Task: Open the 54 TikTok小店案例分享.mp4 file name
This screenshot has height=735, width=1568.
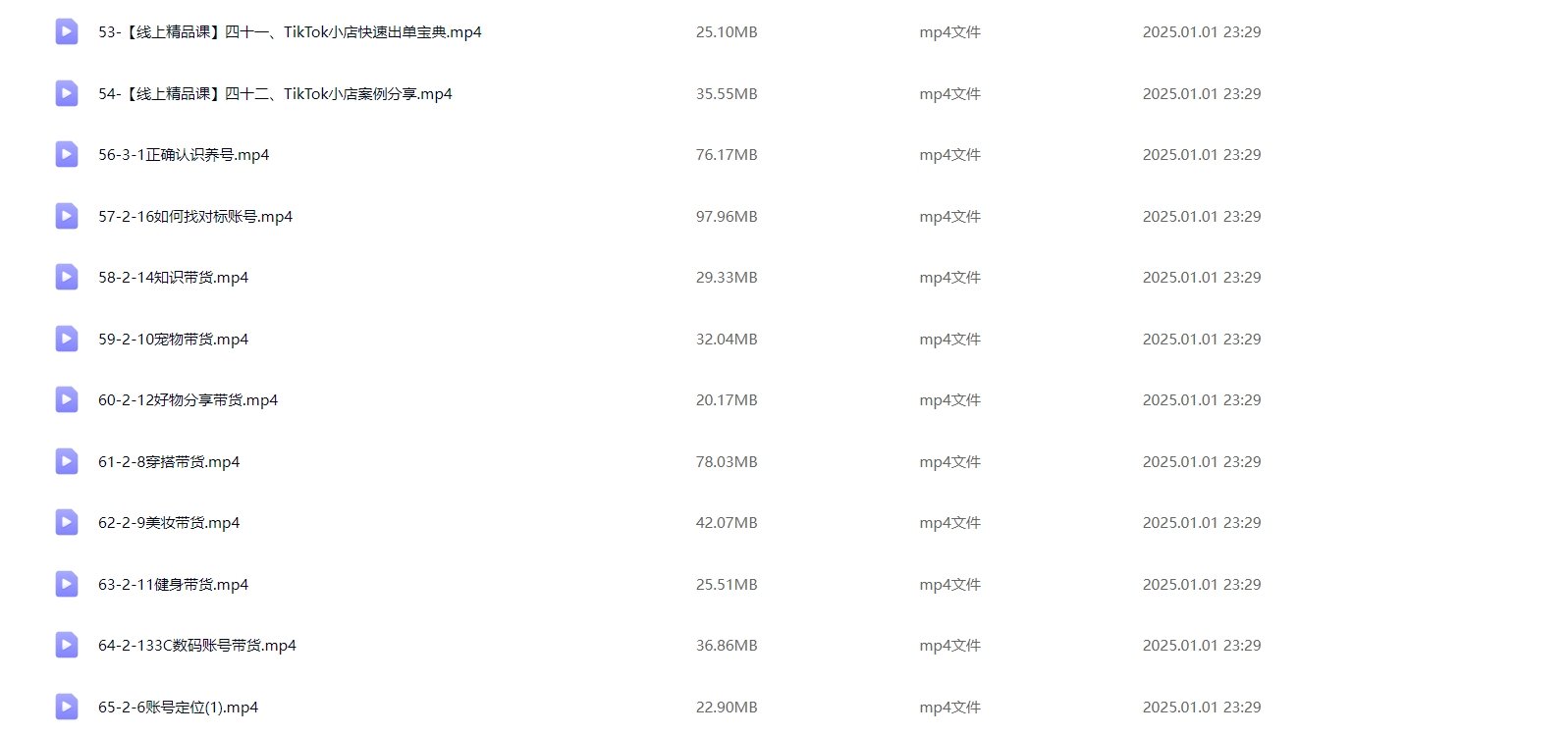Action: click(x=275, y=94)
